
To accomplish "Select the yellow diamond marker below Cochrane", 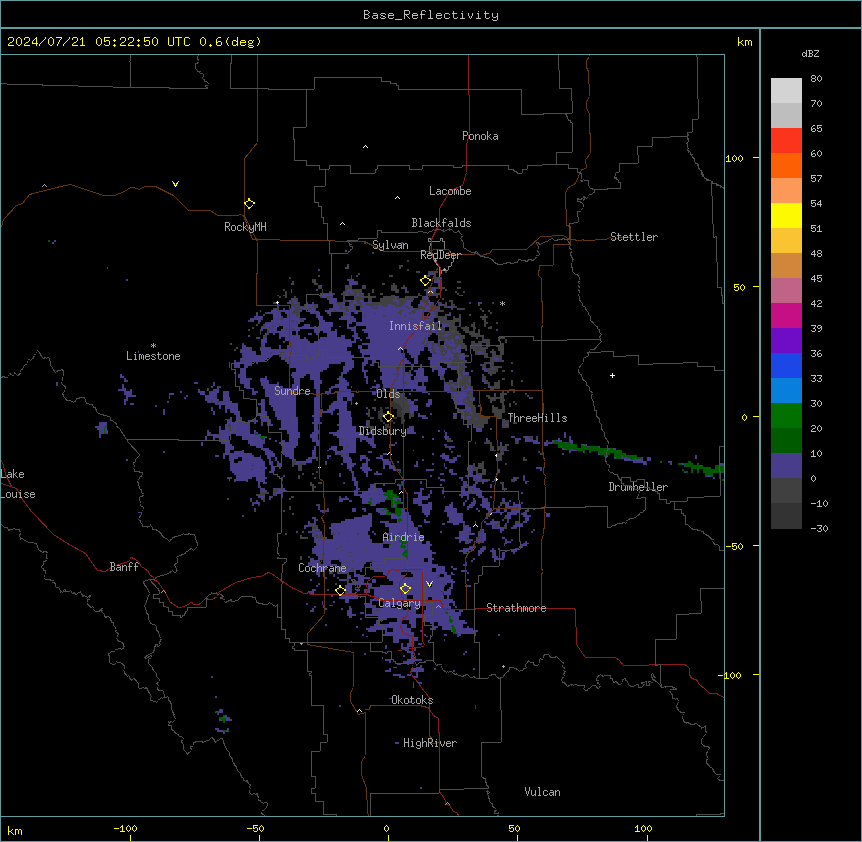I will pyautogui.click(x=340, y=590).
